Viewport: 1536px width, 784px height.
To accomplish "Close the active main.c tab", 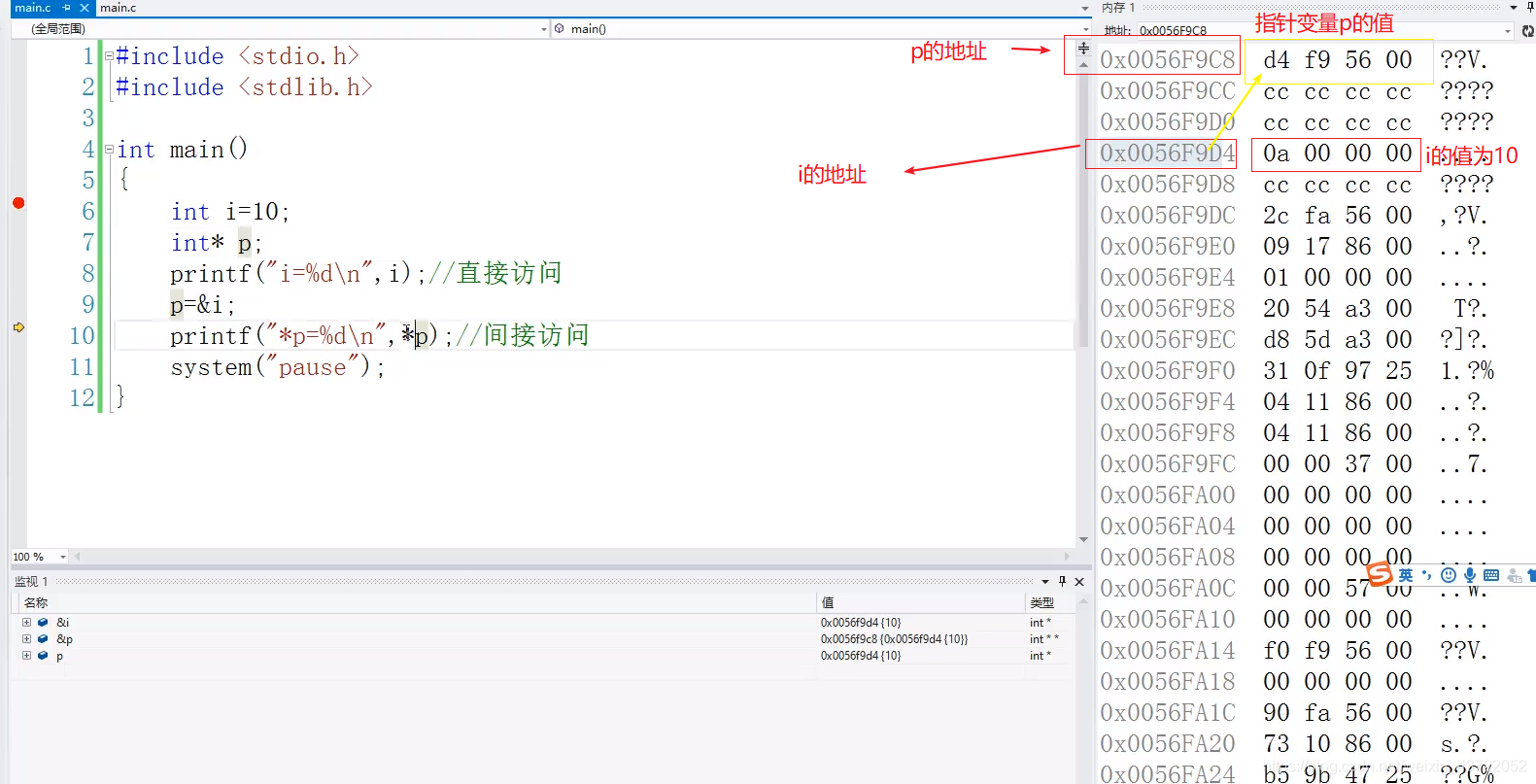I will click(85, 8).
